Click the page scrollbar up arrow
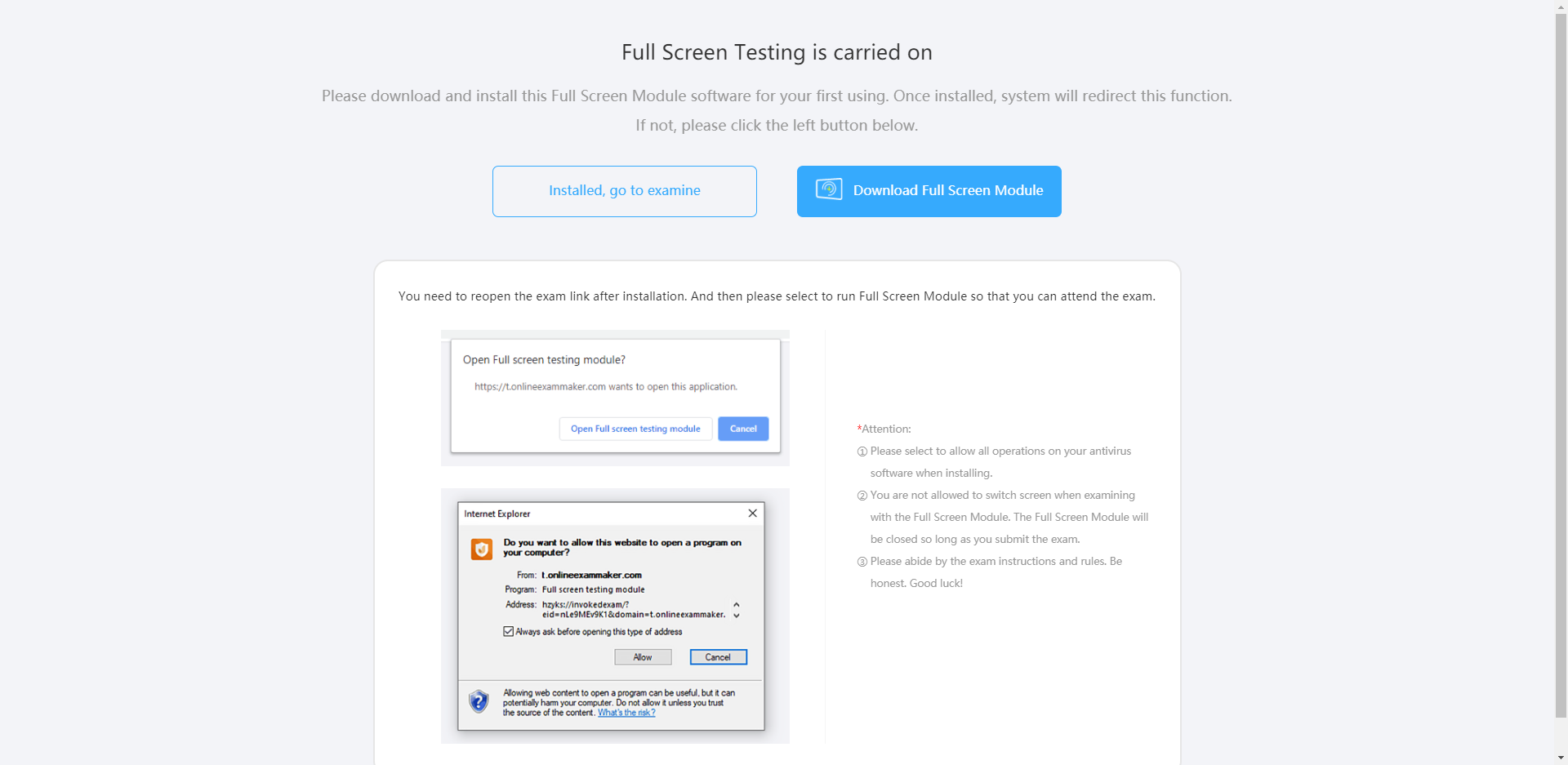Image resolution: width=1568 pixels, height=765 pixels. [x=1561, y=7]
